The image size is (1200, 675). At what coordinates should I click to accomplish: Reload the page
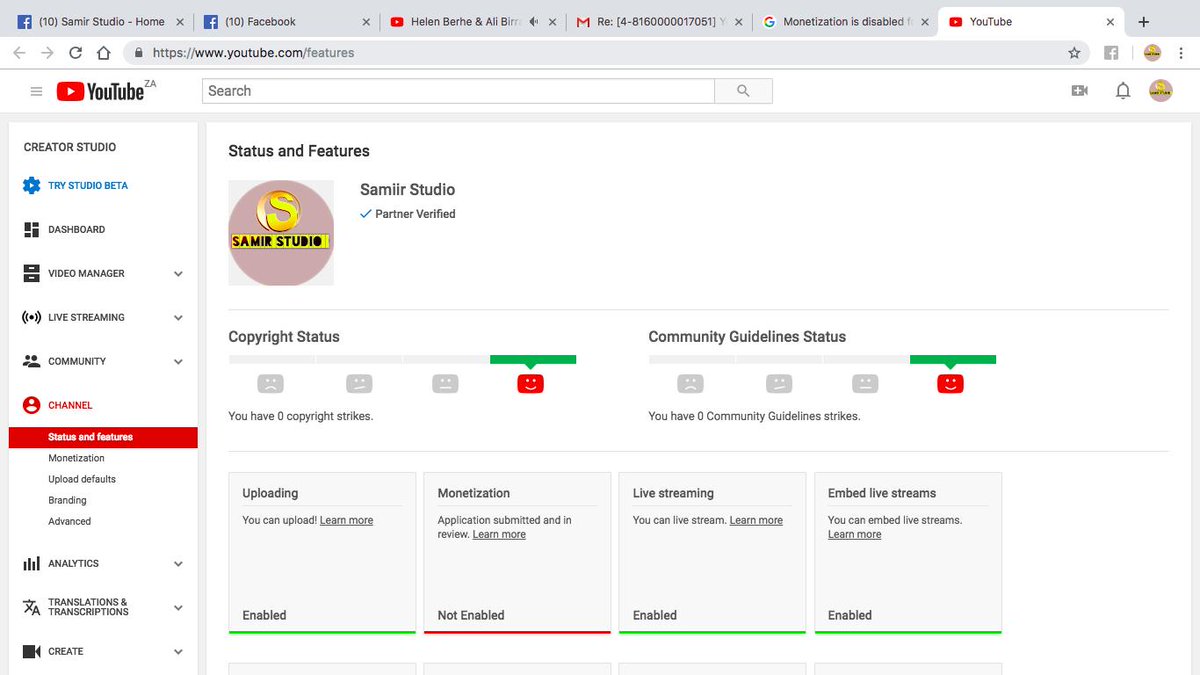[x=75, y=53]
